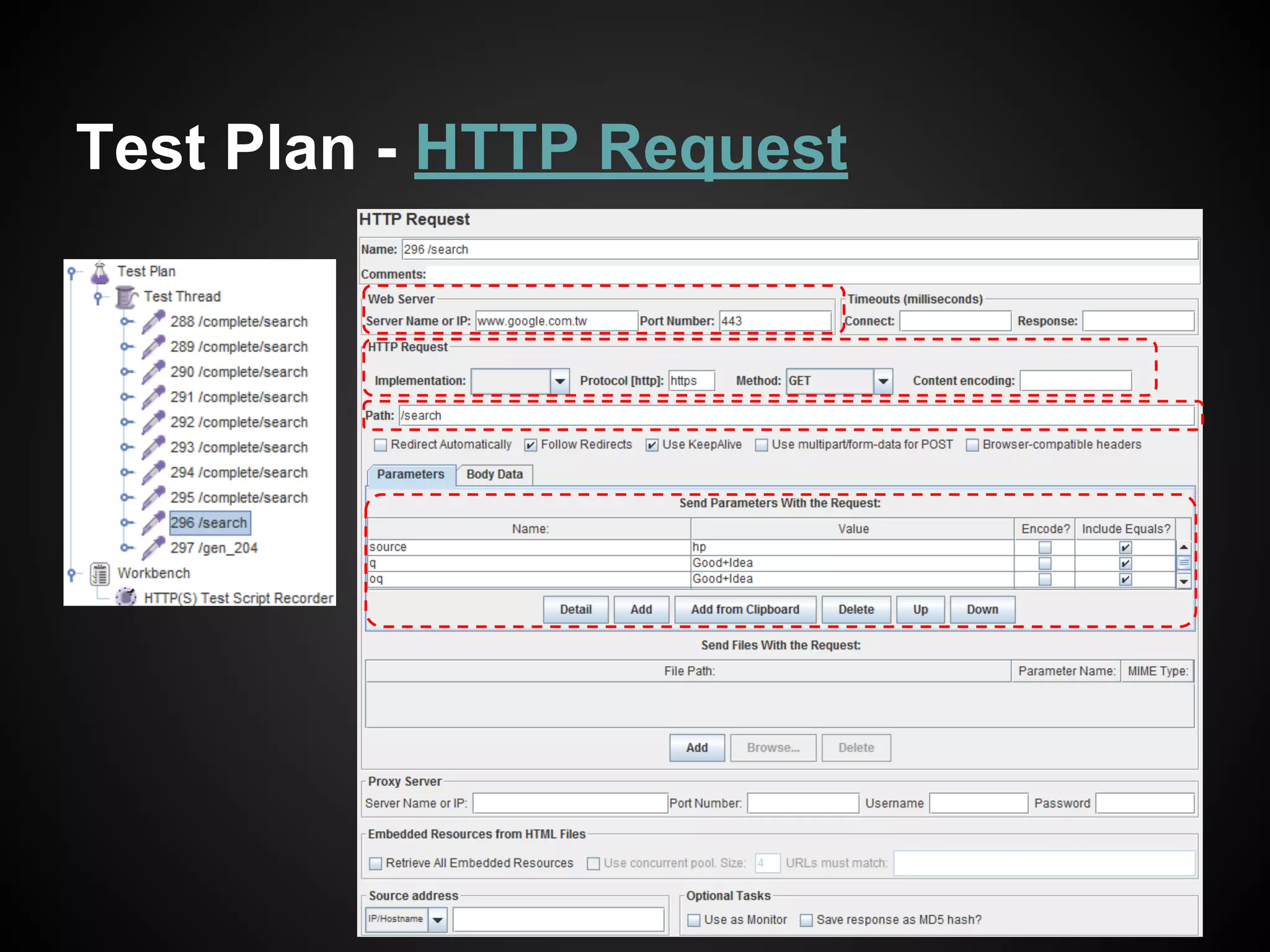Image resolution: width=1270 pixels, height=952 pixels.
Task: Open the IP/Hostname source address dropdown
Action: tap(437, 920)
